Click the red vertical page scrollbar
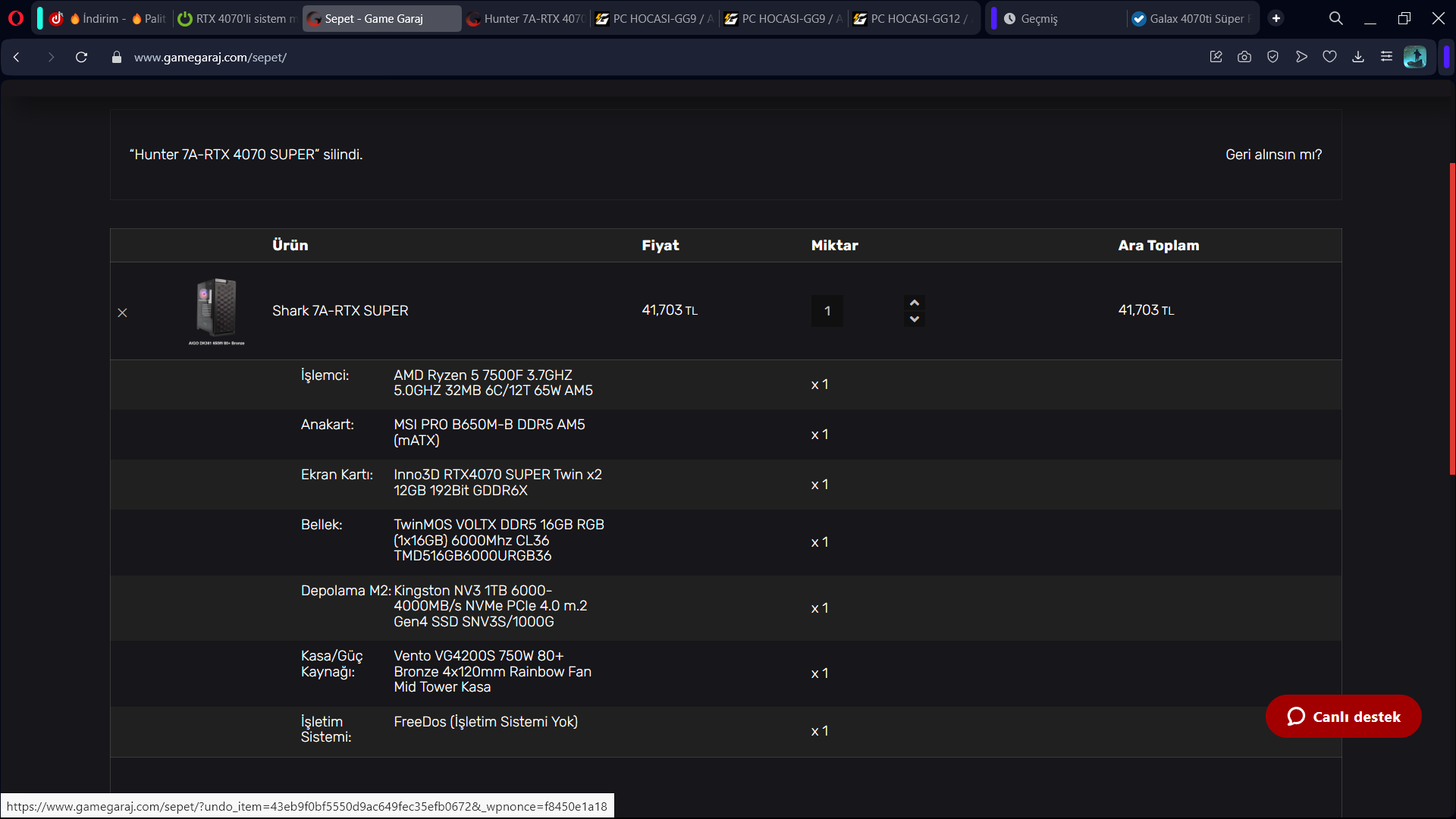1456x819 pixels. point(1451,318)
